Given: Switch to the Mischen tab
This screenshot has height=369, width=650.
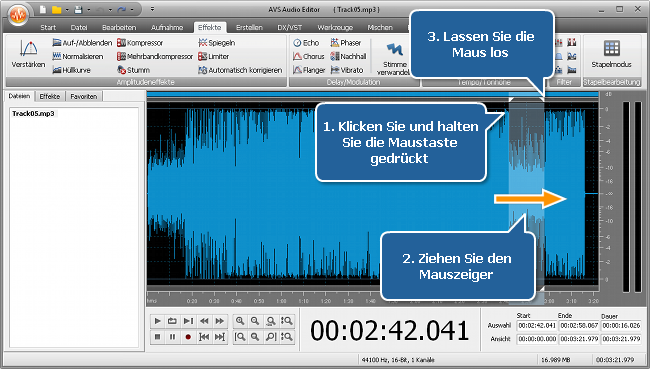Looking at the screenshot, I should click(x=380, y=27).
